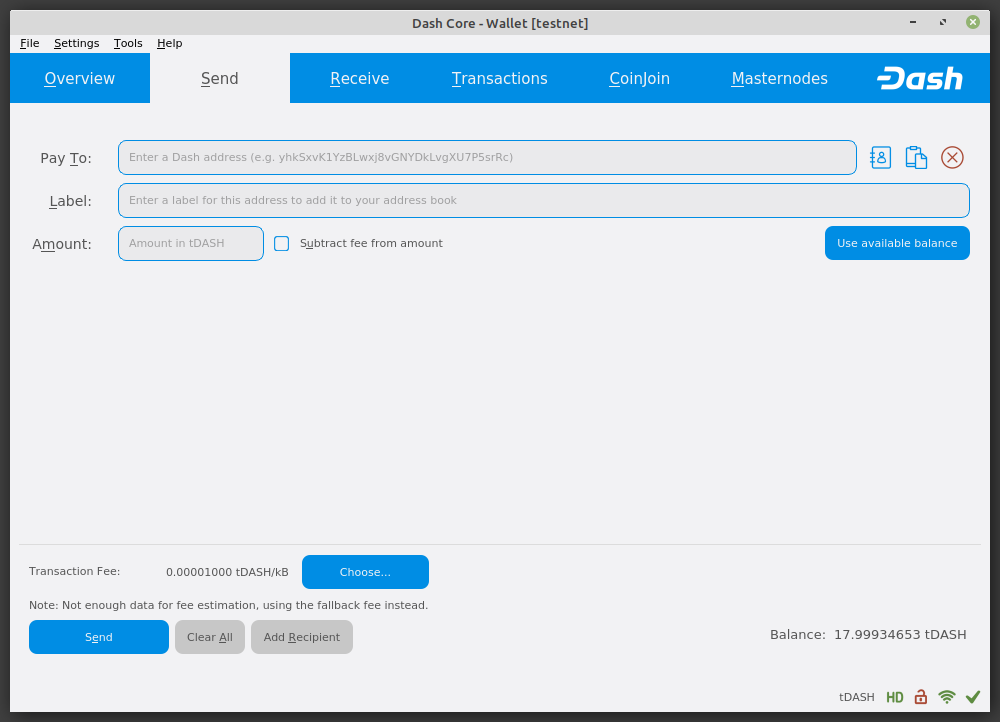Open the Settings menu
This screenshot has width=1000, height=722.
pyautogui.click(x=77, y=43)
